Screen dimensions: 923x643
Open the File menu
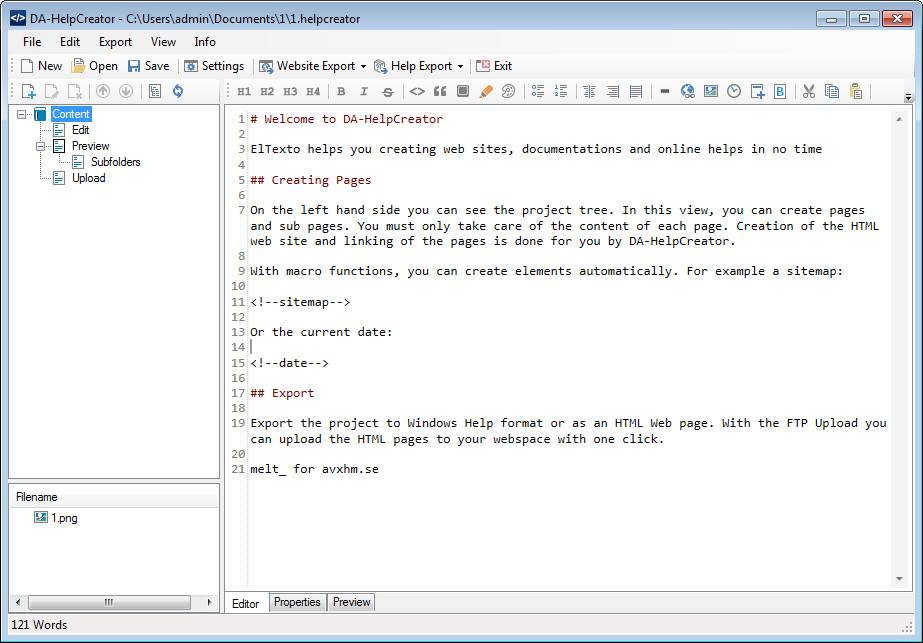(32, 42)
